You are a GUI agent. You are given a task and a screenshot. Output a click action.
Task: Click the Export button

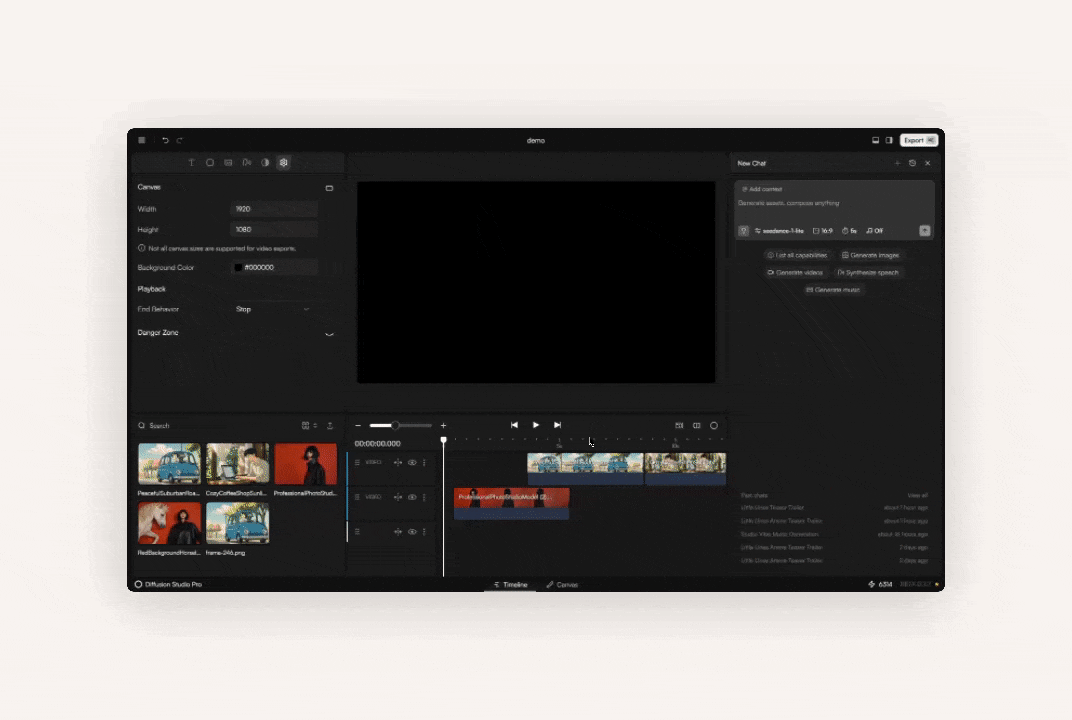918,140
